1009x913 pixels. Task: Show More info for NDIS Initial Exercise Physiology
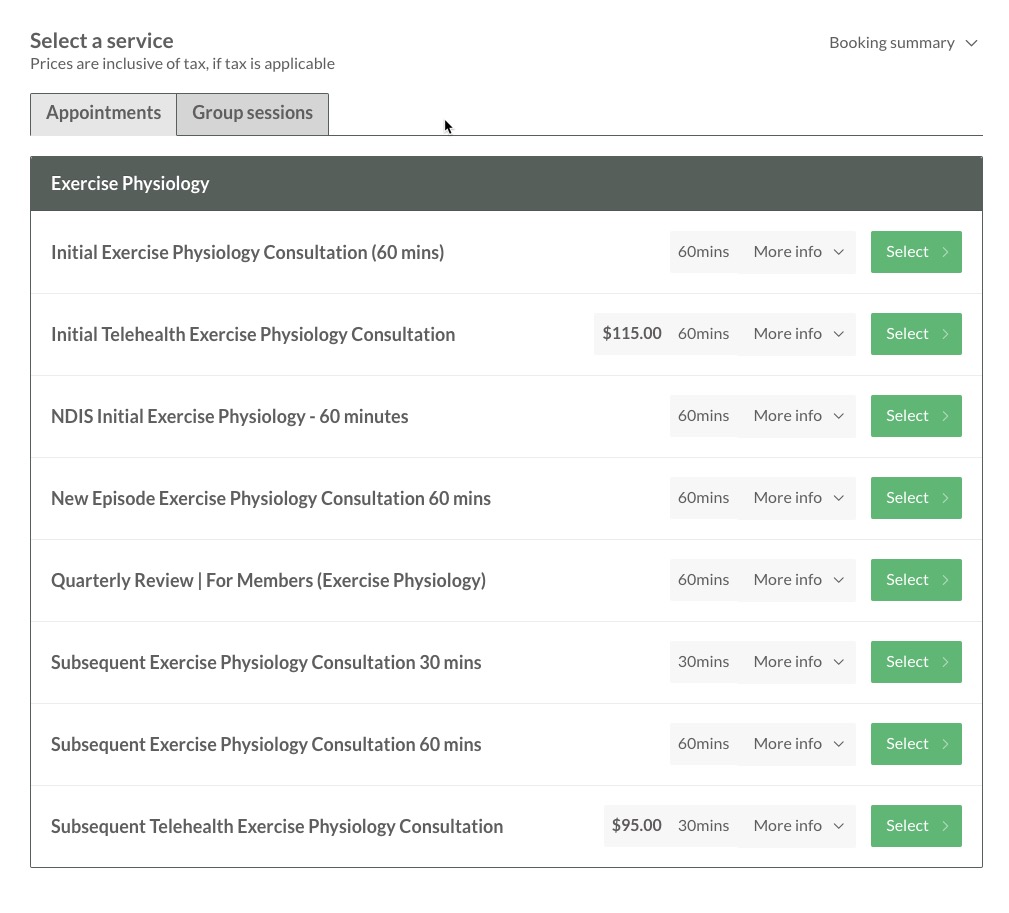pos(798,416)
